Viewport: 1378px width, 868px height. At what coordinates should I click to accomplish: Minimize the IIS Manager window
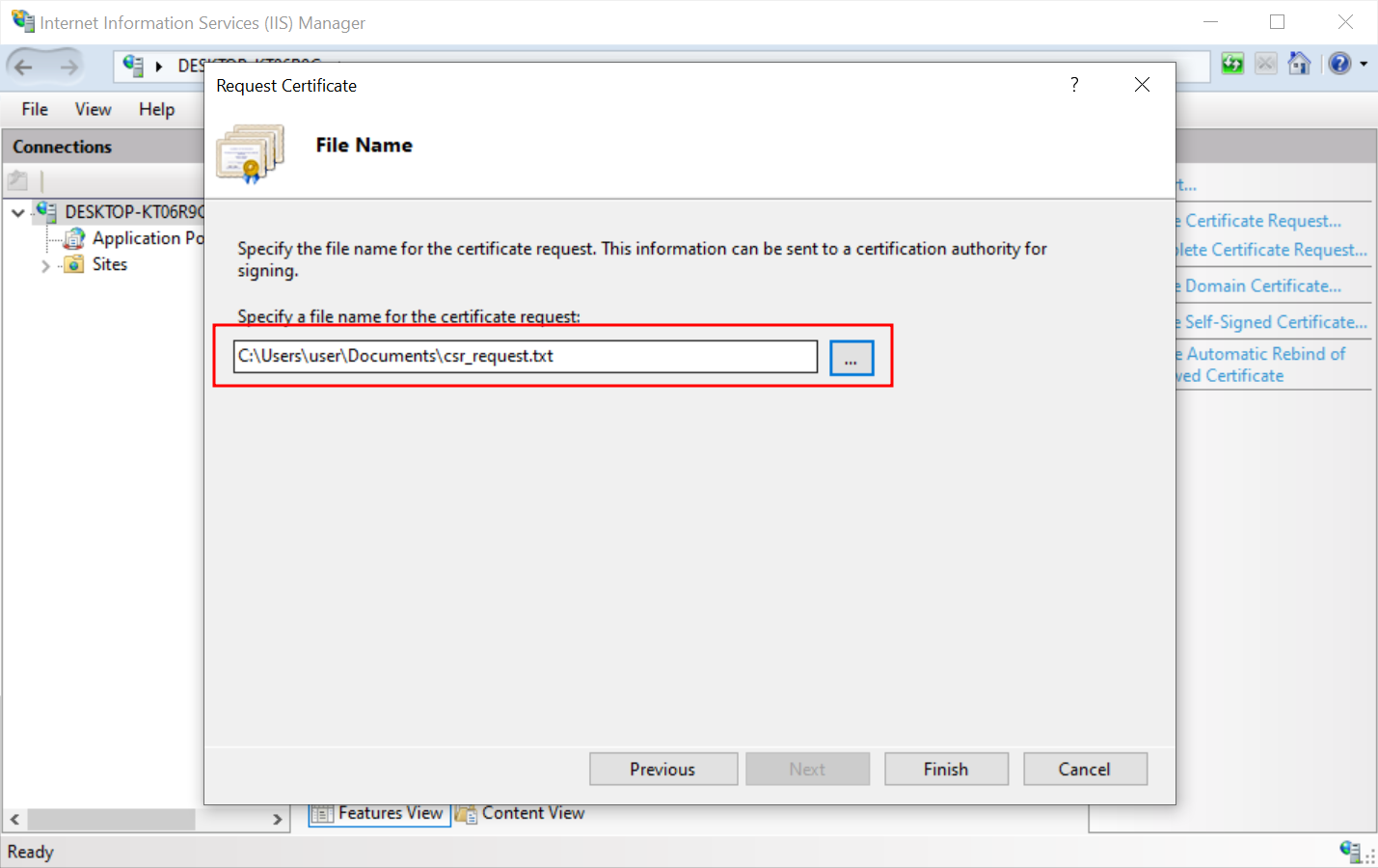point(1211,21)
